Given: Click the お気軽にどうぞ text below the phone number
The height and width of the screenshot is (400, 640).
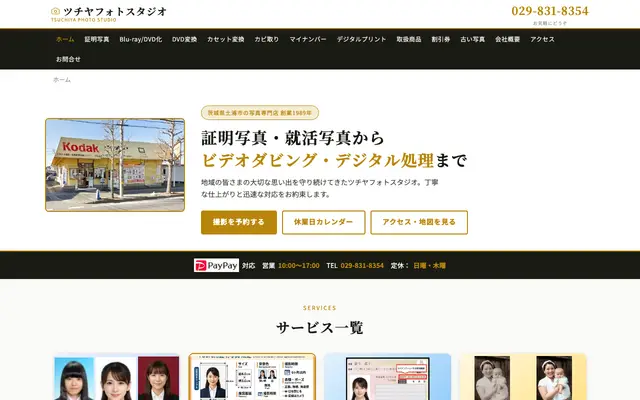Looking at the screenshot, I should (550, 23).
